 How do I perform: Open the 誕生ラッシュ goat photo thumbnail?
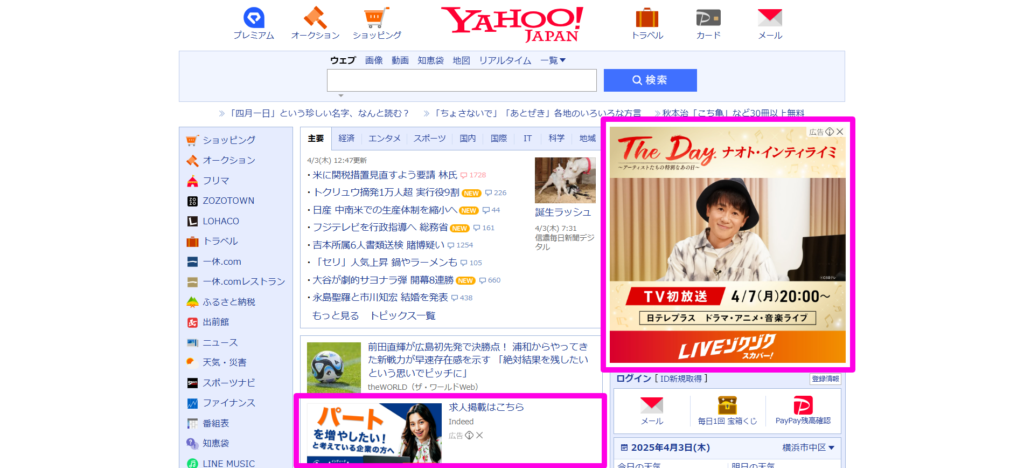pyautogui.click(x=566, y=180)
